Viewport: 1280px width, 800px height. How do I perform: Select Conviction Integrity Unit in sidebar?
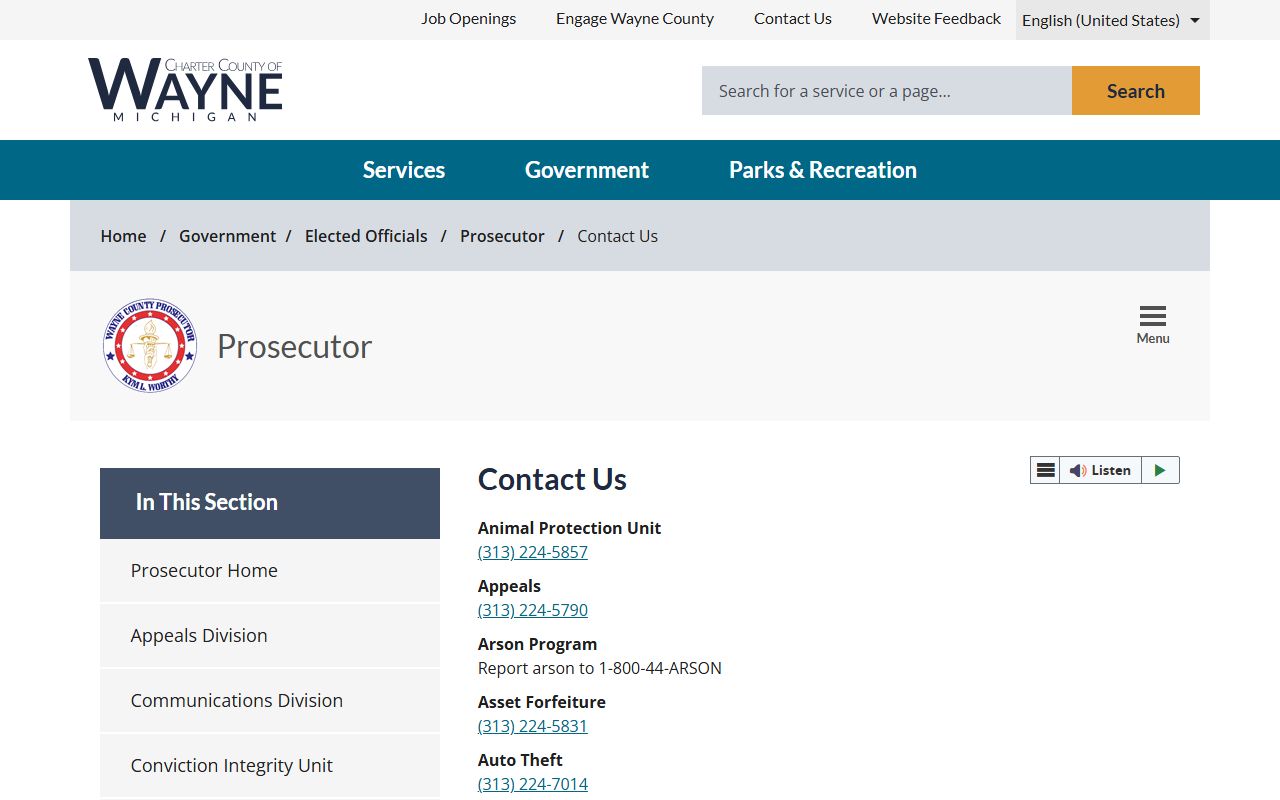tap(270, 766)
